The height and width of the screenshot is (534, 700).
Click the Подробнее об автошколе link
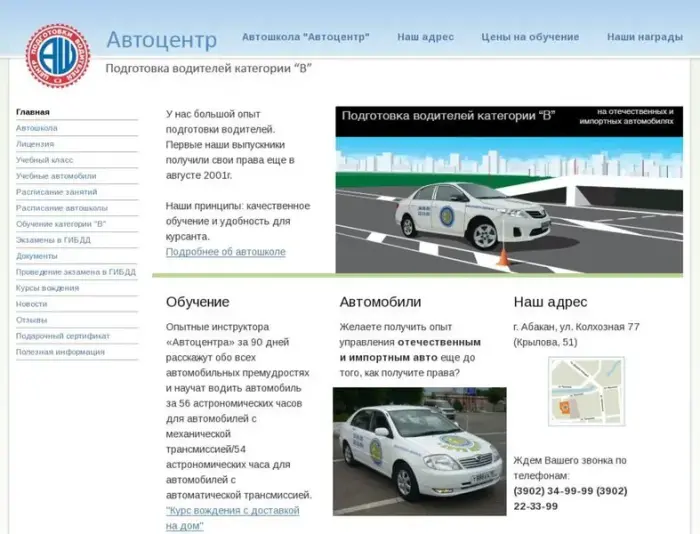coord(225,252)
